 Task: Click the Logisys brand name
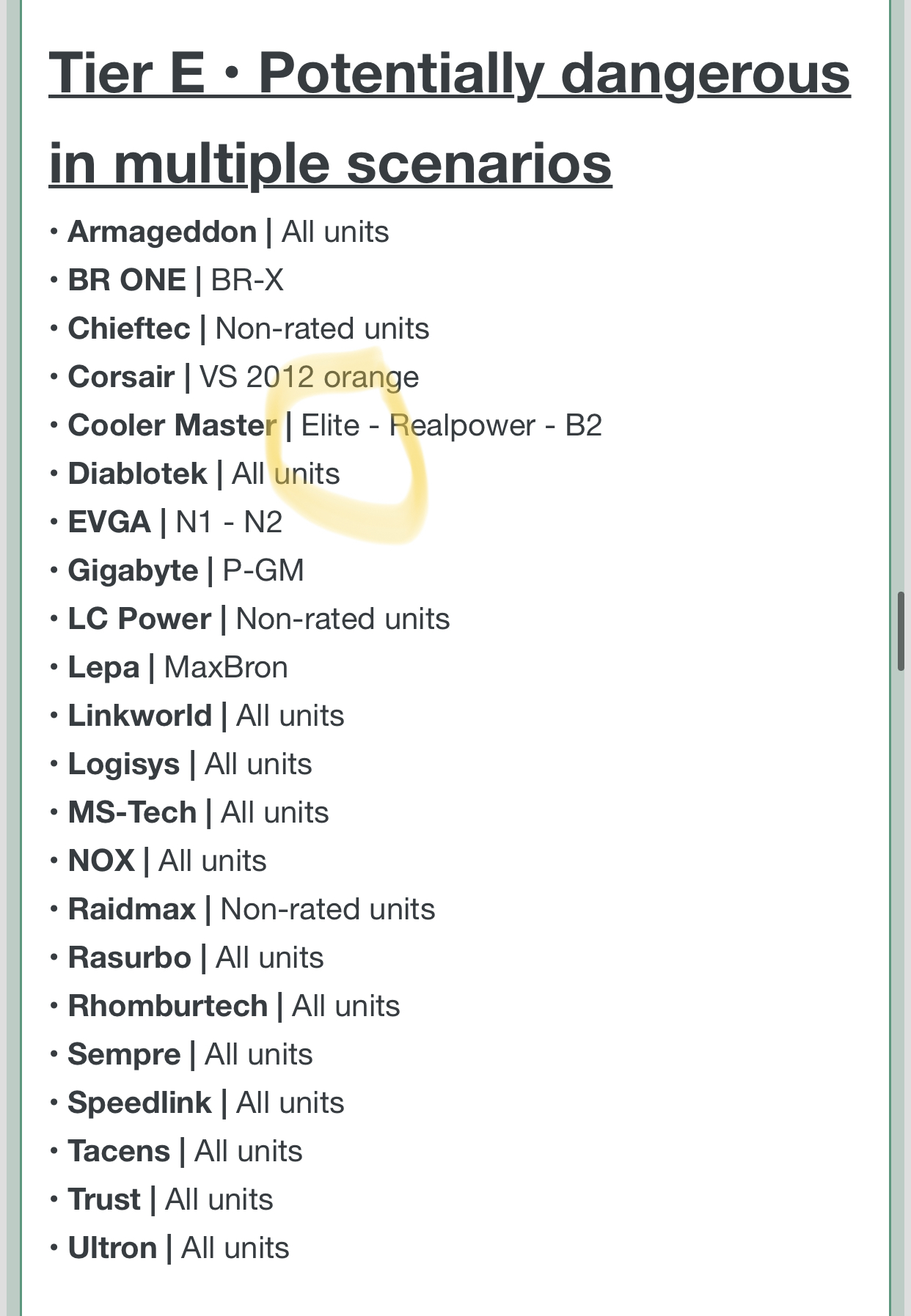(x=123, y=765)
